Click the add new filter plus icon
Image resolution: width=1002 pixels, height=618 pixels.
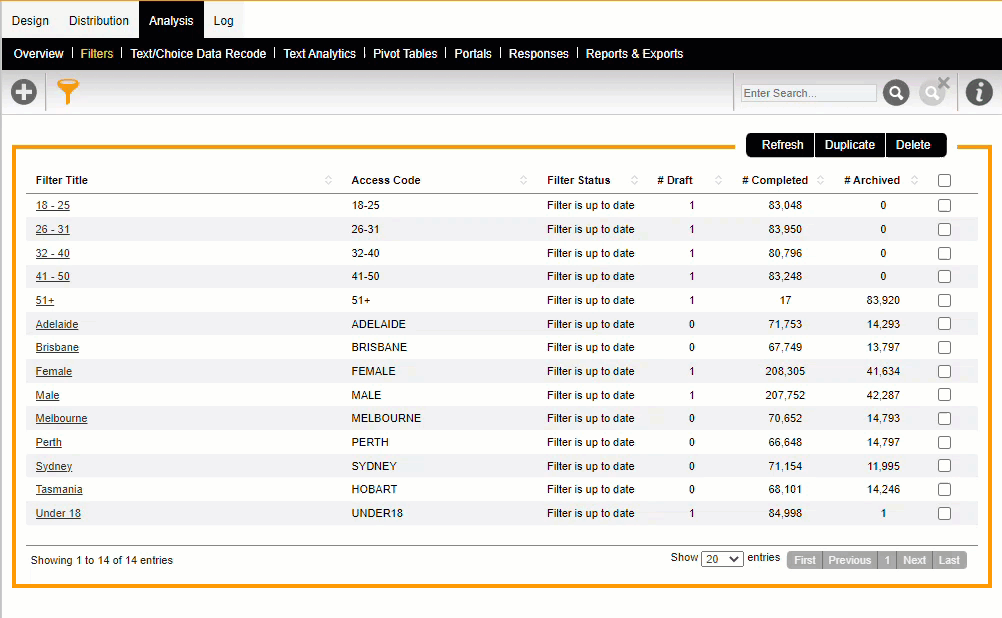tap(23, 93)
